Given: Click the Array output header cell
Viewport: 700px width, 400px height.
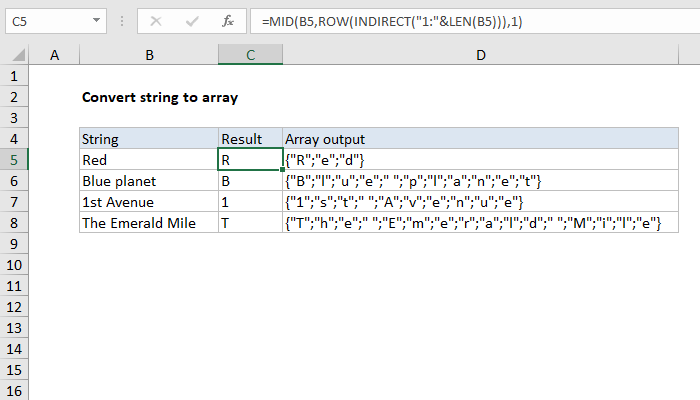Looking at the screenshot, I should point(480,139).
